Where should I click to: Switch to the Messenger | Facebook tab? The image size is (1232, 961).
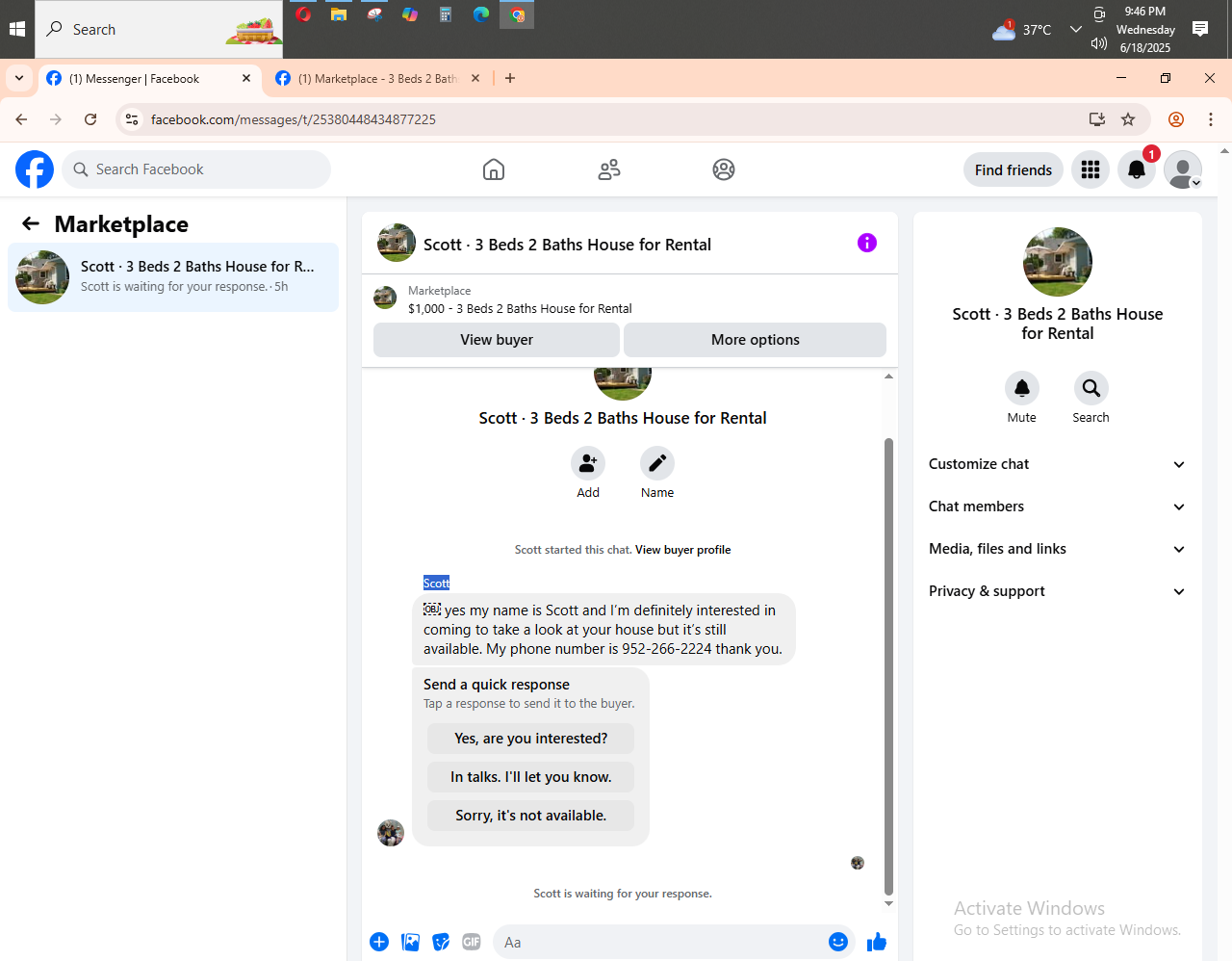pyautogui.click(x=149, y=79)
